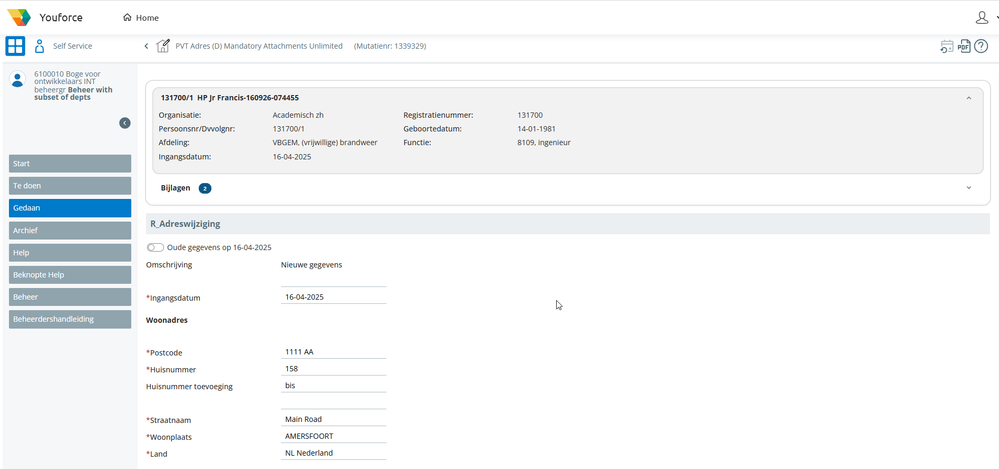Screen dimensions: 999x469
Task: Toggle Oude gegevens op 16-04-2025
Action: click(155, 247)
